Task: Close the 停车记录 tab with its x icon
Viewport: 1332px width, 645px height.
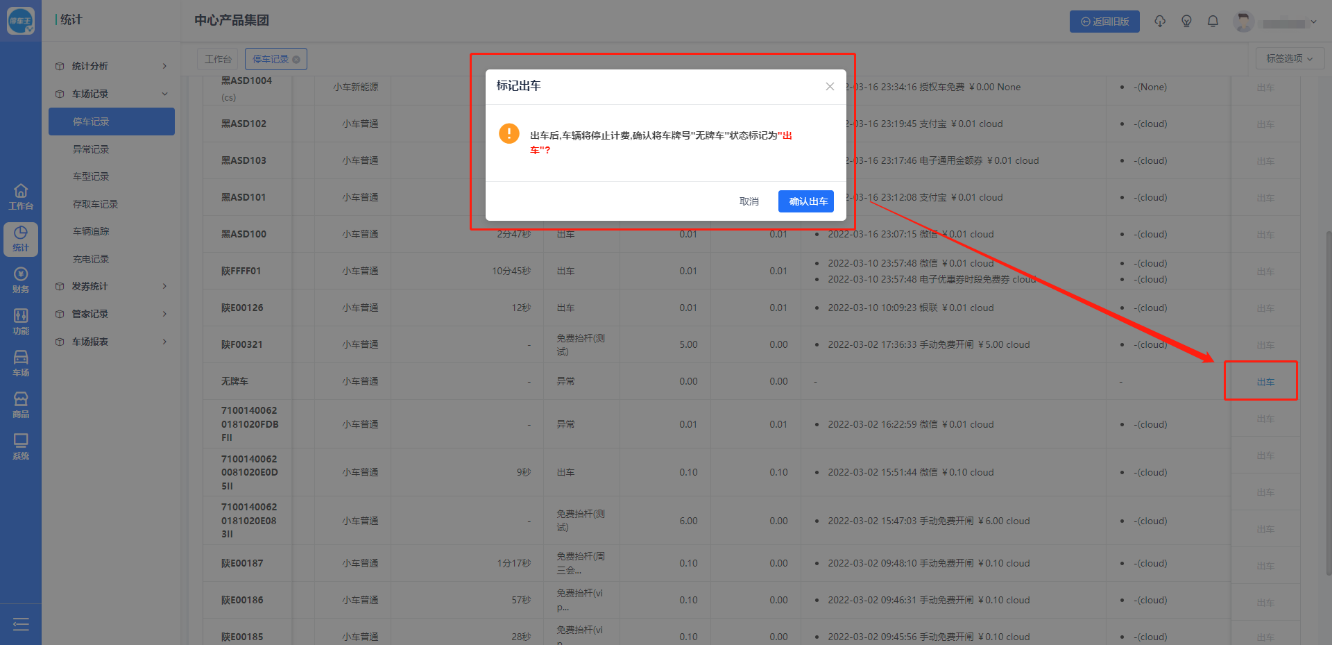Action: (x=296, y=59)
